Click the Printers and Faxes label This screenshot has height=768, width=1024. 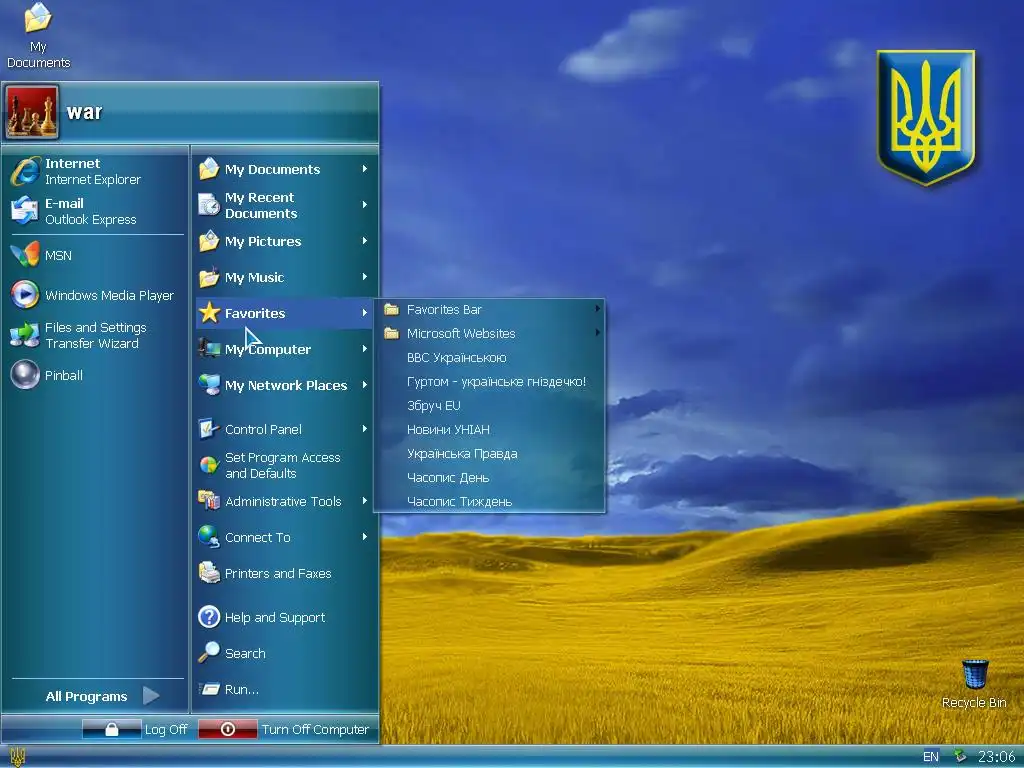(278, 573)
